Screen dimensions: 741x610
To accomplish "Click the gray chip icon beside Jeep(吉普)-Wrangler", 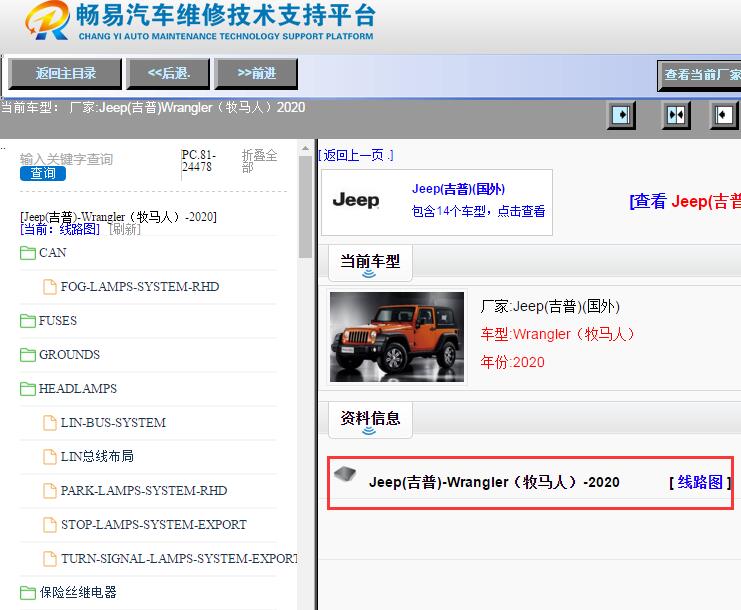I will click(x=345, y=473).
